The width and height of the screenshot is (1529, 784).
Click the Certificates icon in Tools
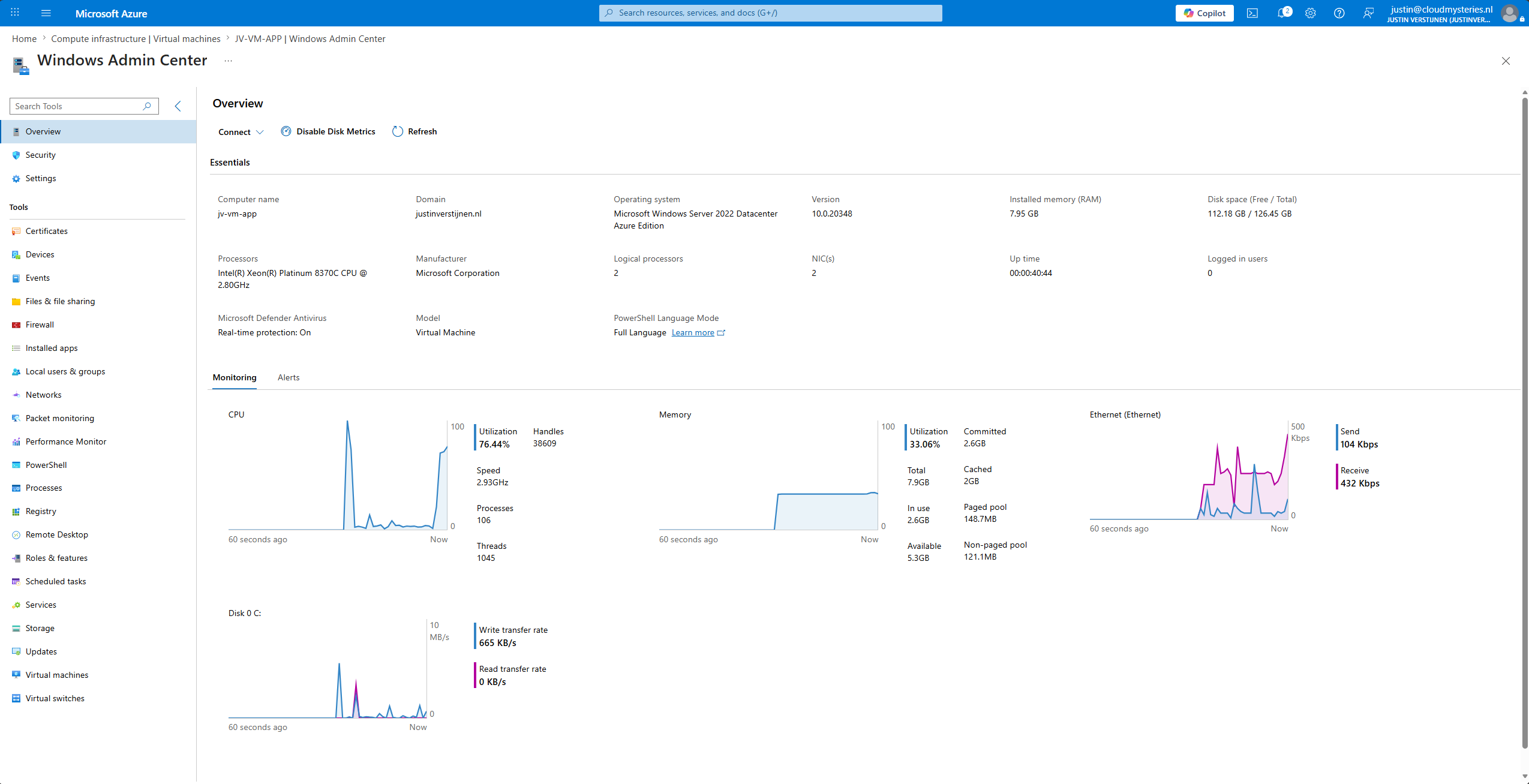pos(16,232)
